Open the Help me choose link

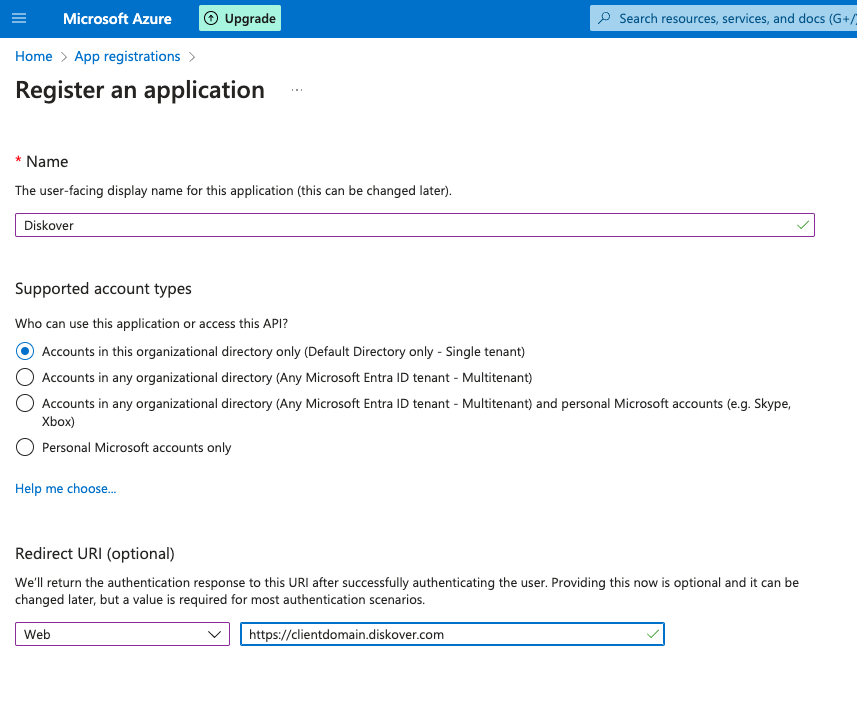[x=66, y=488]
